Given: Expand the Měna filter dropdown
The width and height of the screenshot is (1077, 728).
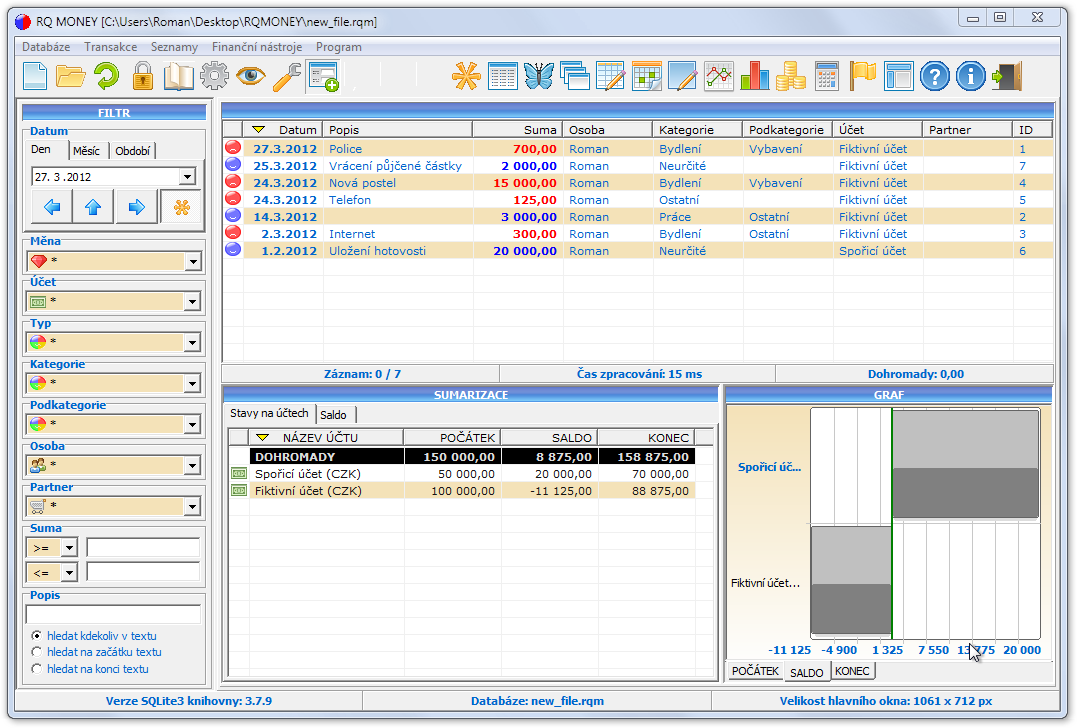Looking at the screenshot, I should click(x=193, y=262).
